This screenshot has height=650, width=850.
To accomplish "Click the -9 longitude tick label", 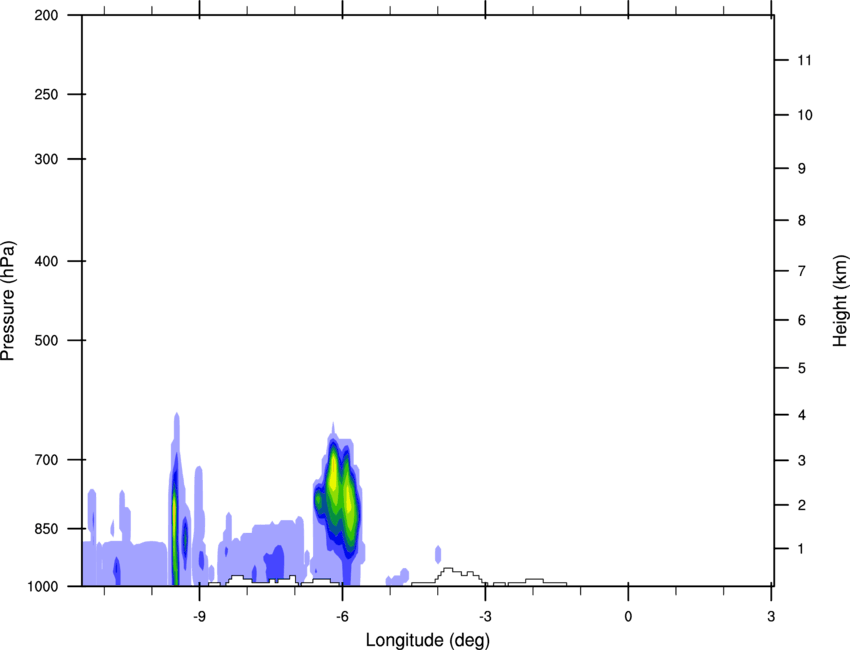I will click(199, 617).
